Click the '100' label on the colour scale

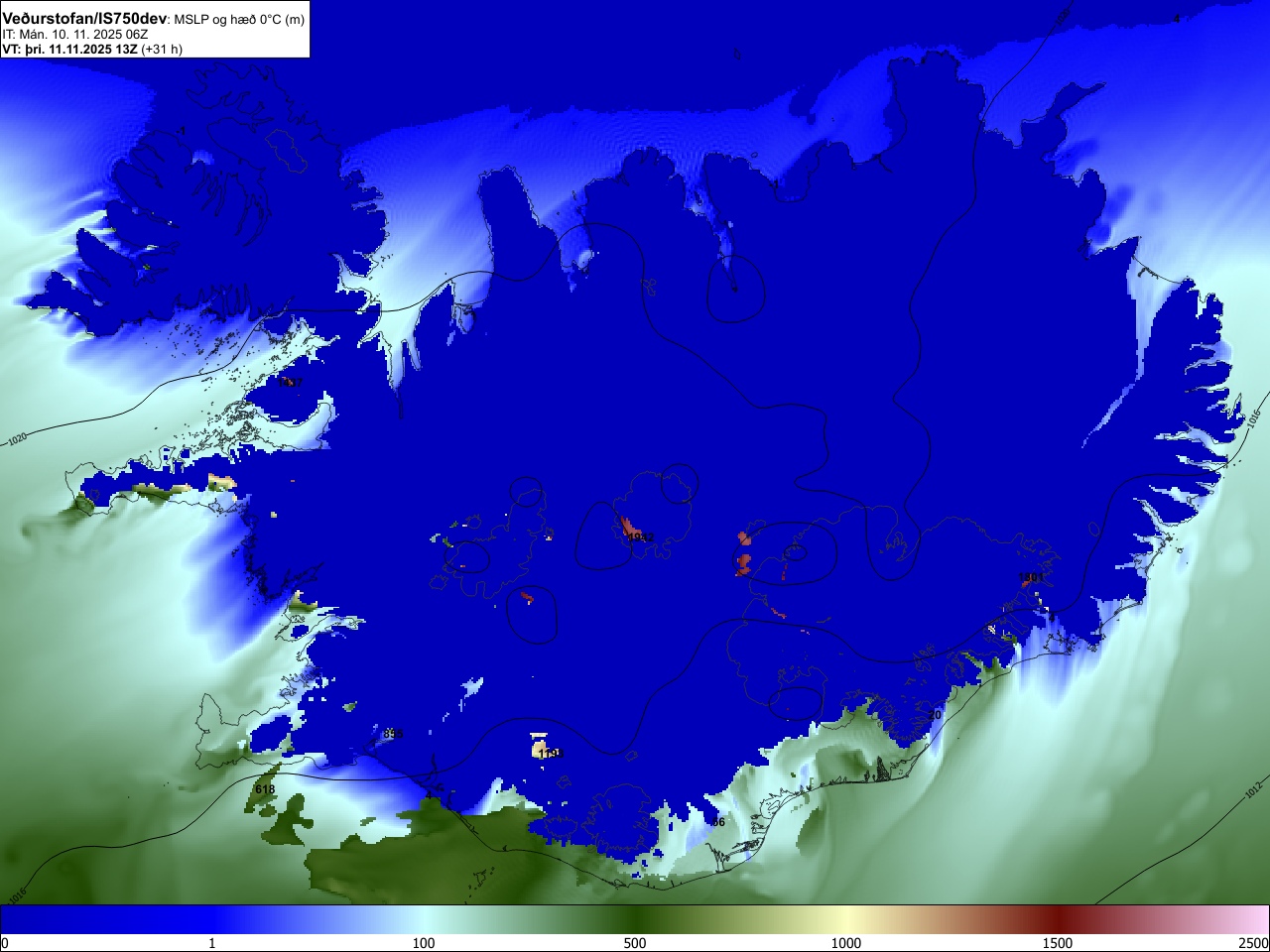[x=424, y=943]
